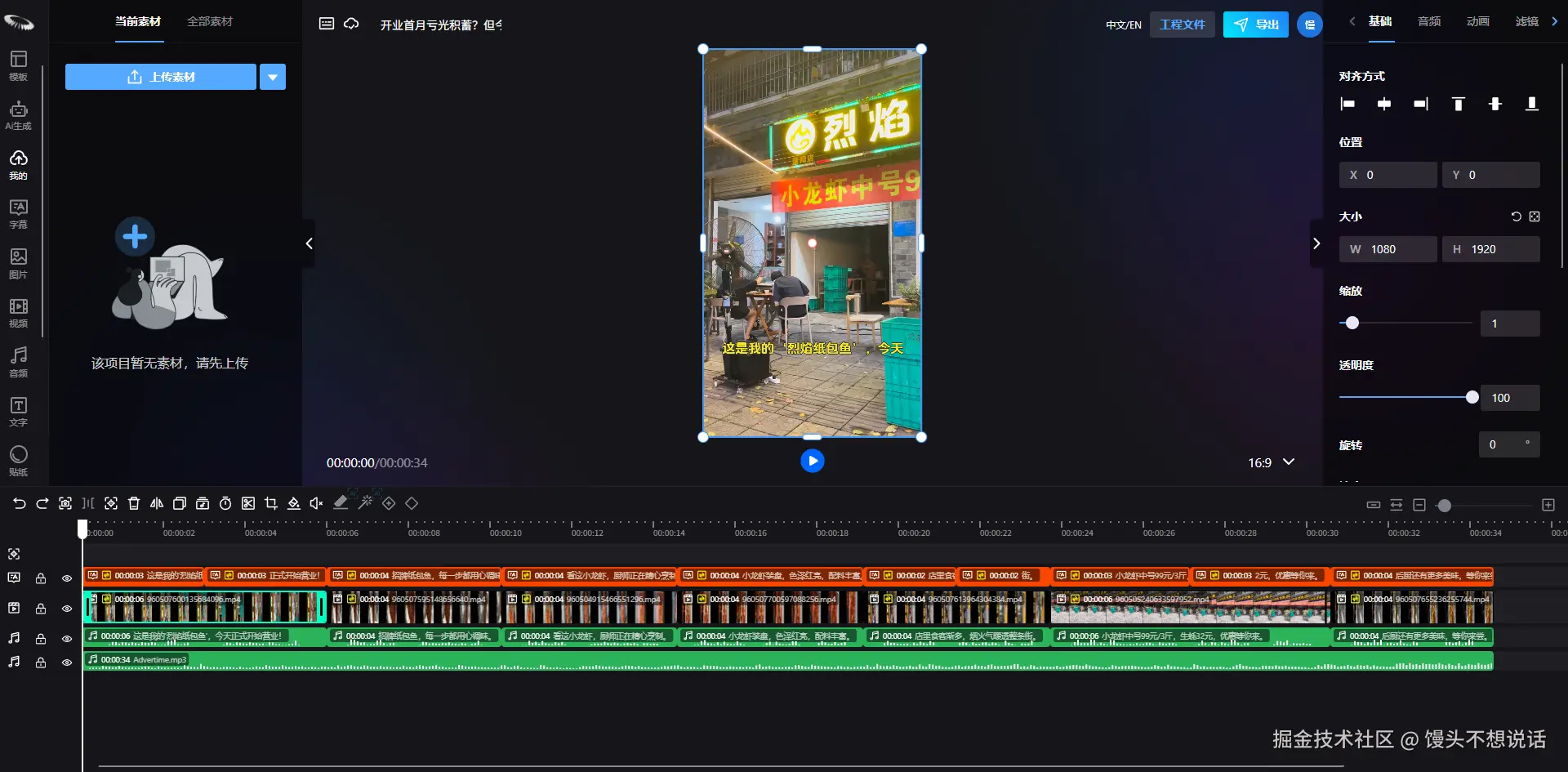Align the clip to the right edge
The height and width of the screenshot is (772, 1568).
pyautogui.click(x=1421, y=104)
